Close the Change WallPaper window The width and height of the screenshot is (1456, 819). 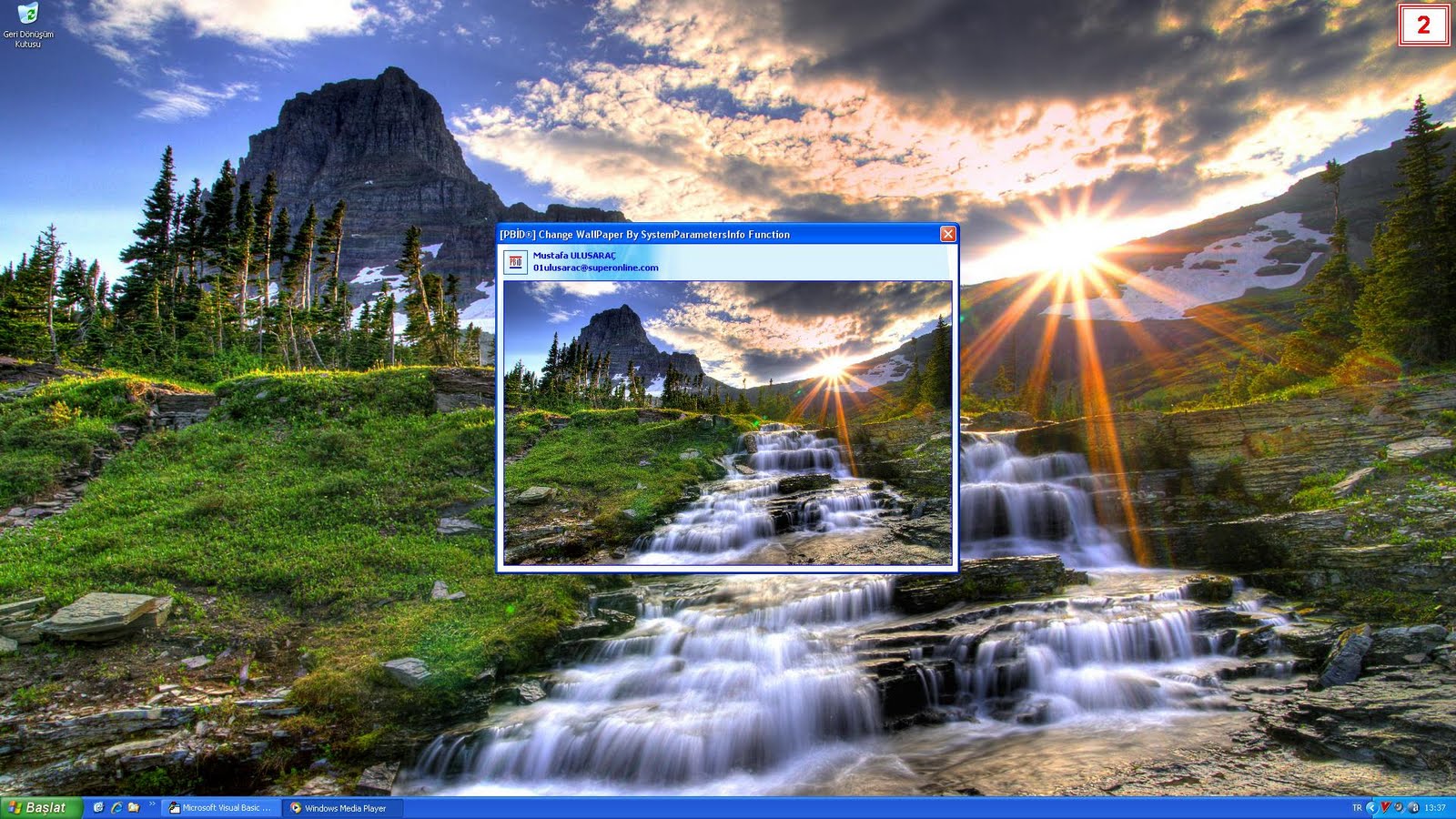pyautogui.click(x=948, y=234)
